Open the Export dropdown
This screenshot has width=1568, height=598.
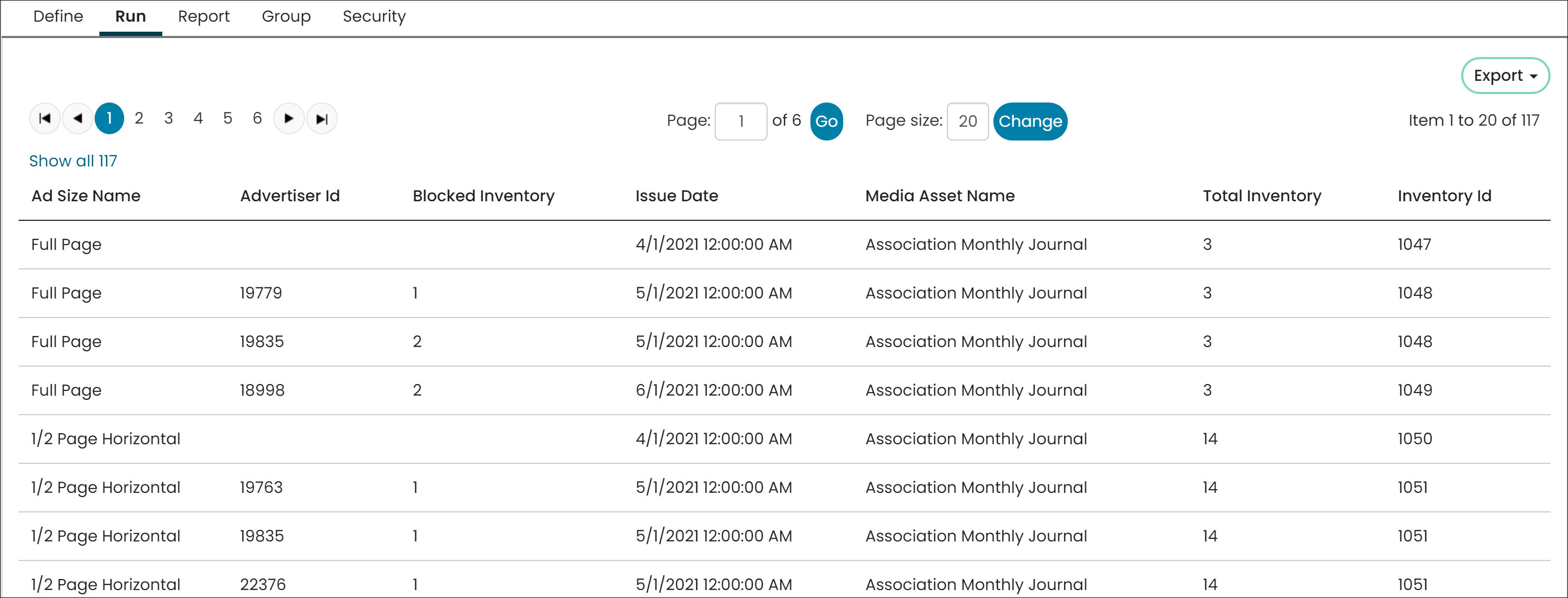tap(1505, 76)
